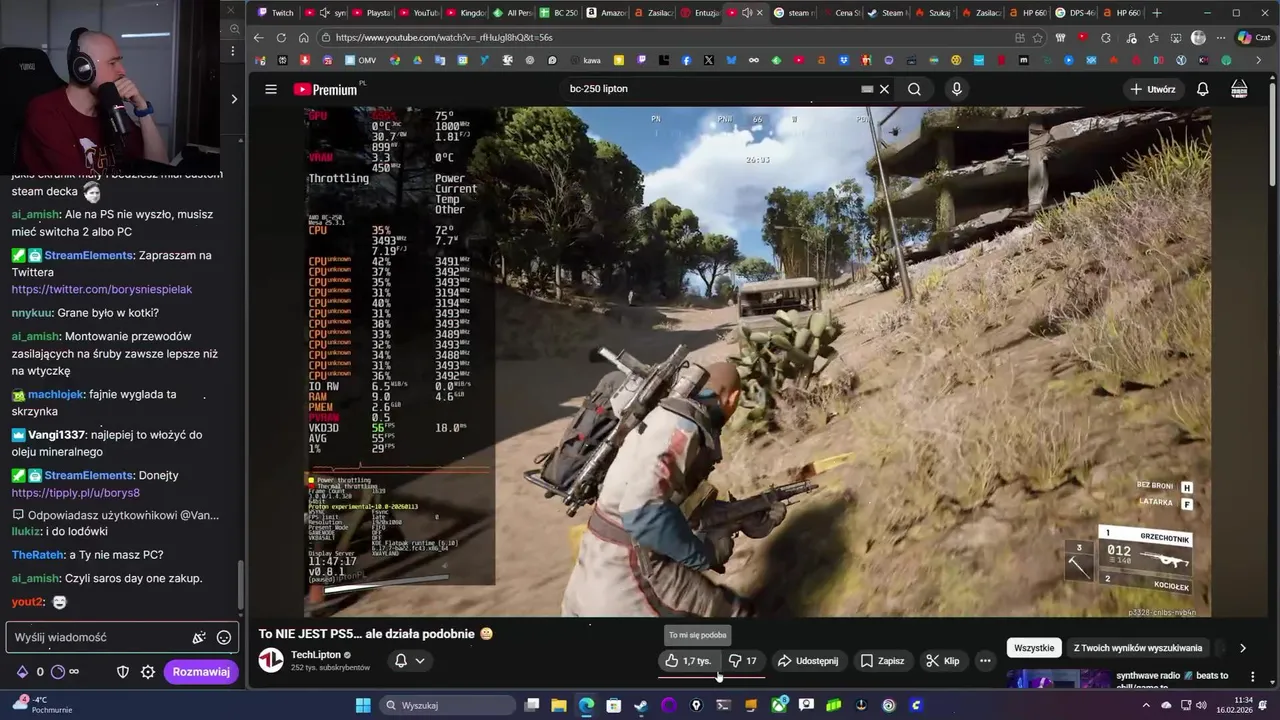Switch to the Amazon browser tab
The width and height of the screenshot is (1280, 720).
[x=606, y=13]
